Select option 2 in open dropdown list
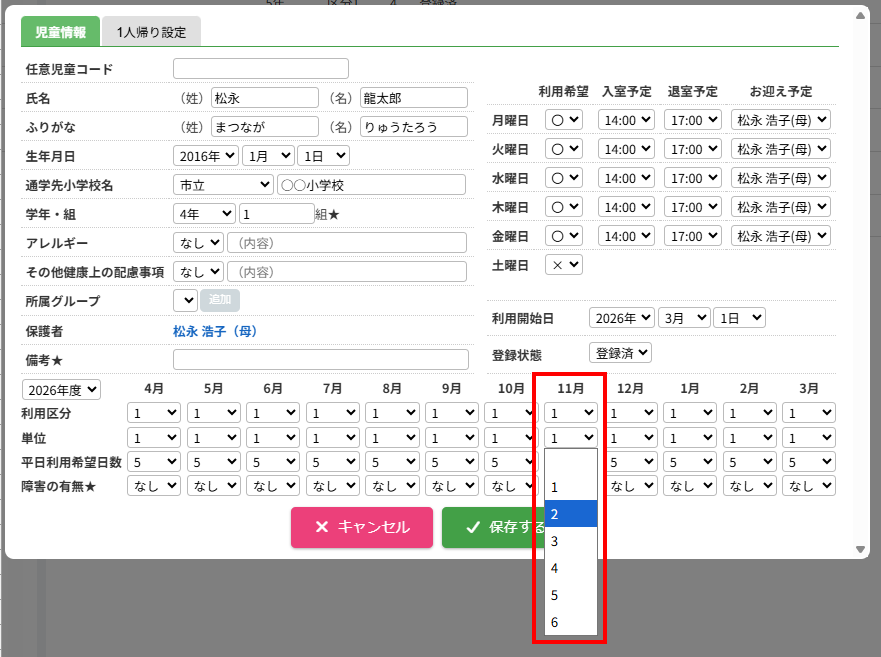The height and width of the screenshot is (657, 881). [x=570, y=514]
